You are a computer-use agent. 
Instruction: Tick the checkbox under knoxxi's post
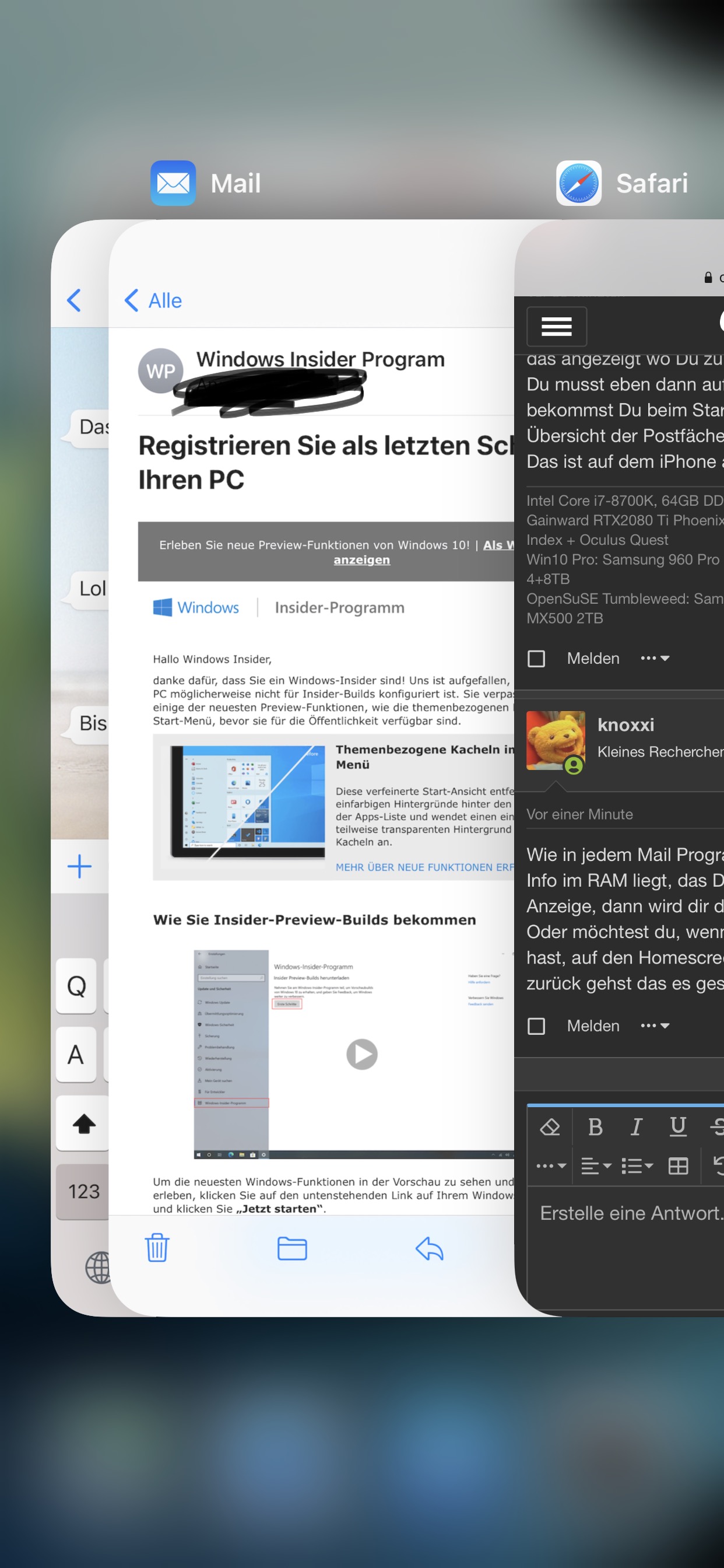(x=536, y=1025)
